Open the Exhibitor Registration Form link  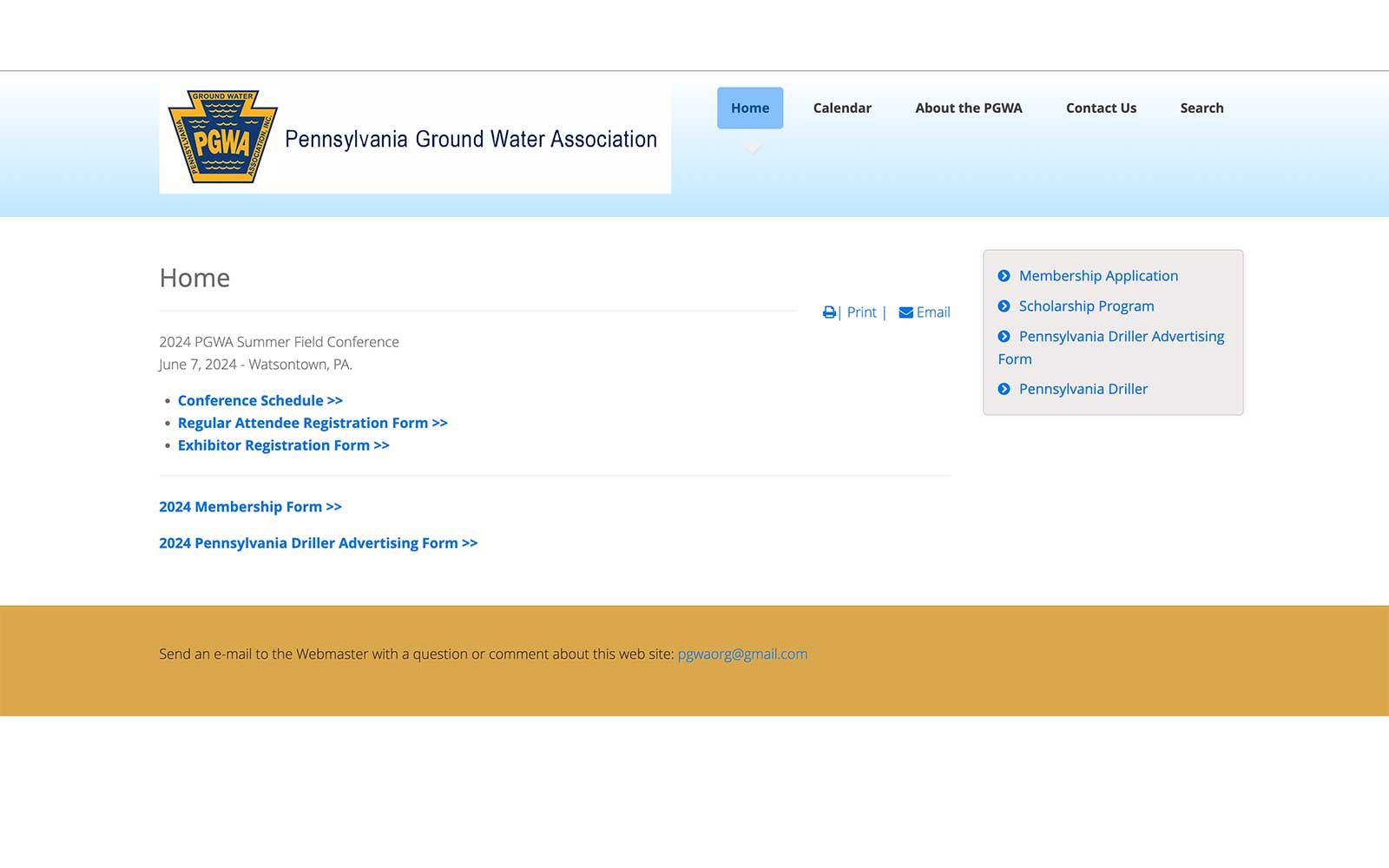[283, 445]
